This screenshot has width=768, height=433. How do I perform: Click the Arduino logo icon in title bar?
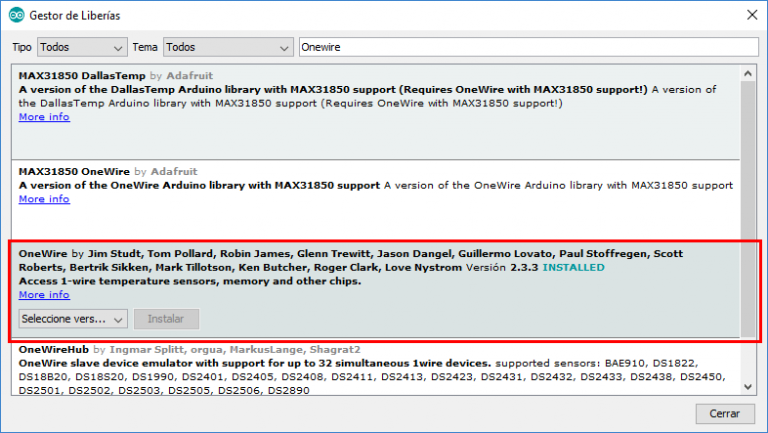coord(17,15)
